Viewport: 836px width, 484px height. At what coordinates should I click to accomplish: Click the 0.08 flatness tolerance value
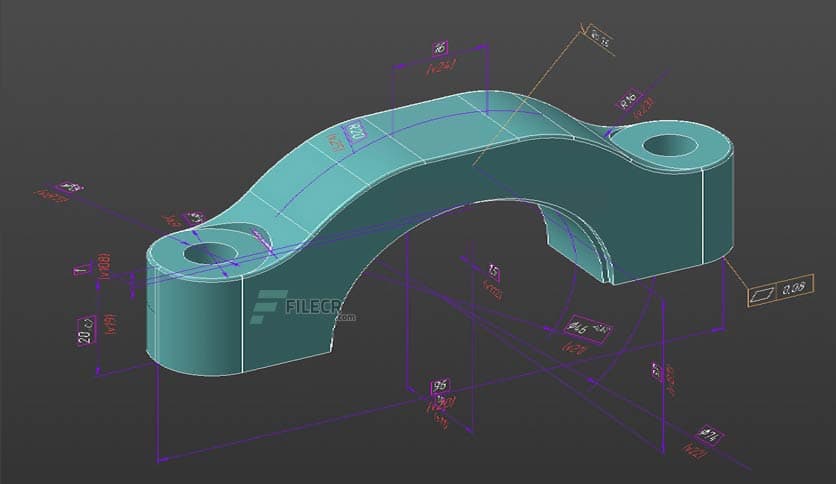[795, 289]
